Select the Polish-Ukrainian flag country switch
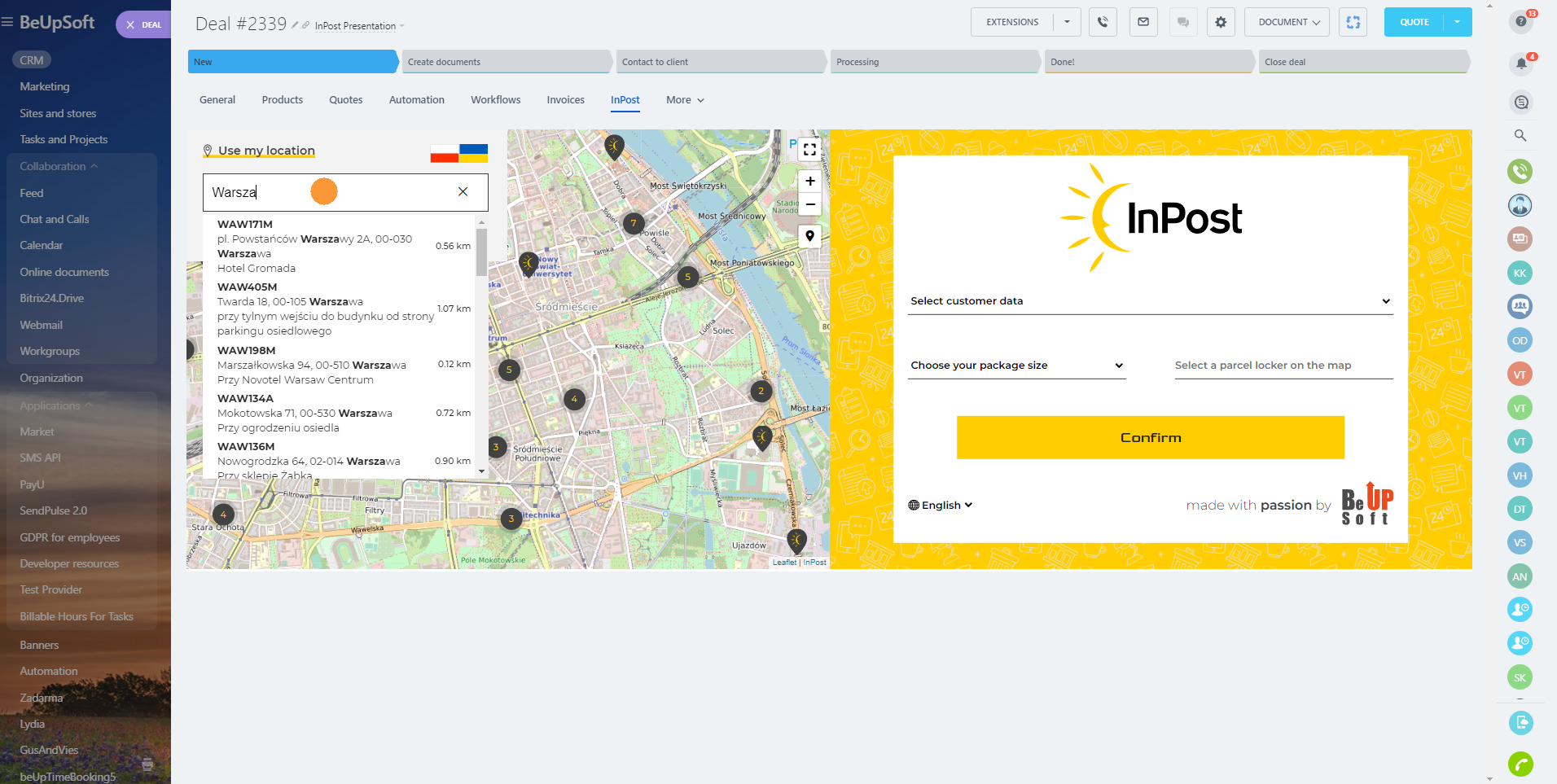This screenshot has width=1557, height=784. [458, 152]
